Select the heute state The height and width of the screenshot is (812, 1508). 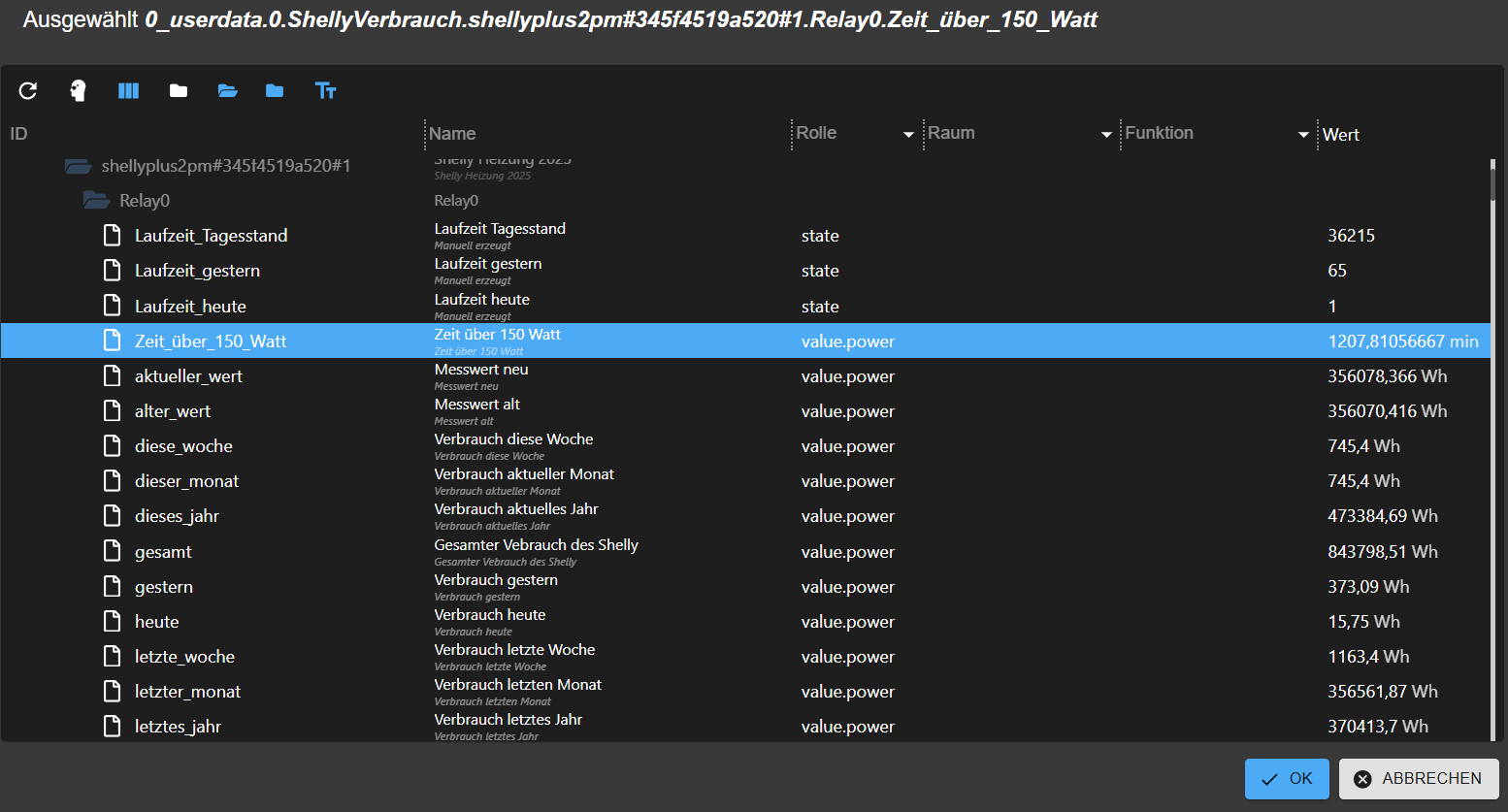[x=745, y=621]
